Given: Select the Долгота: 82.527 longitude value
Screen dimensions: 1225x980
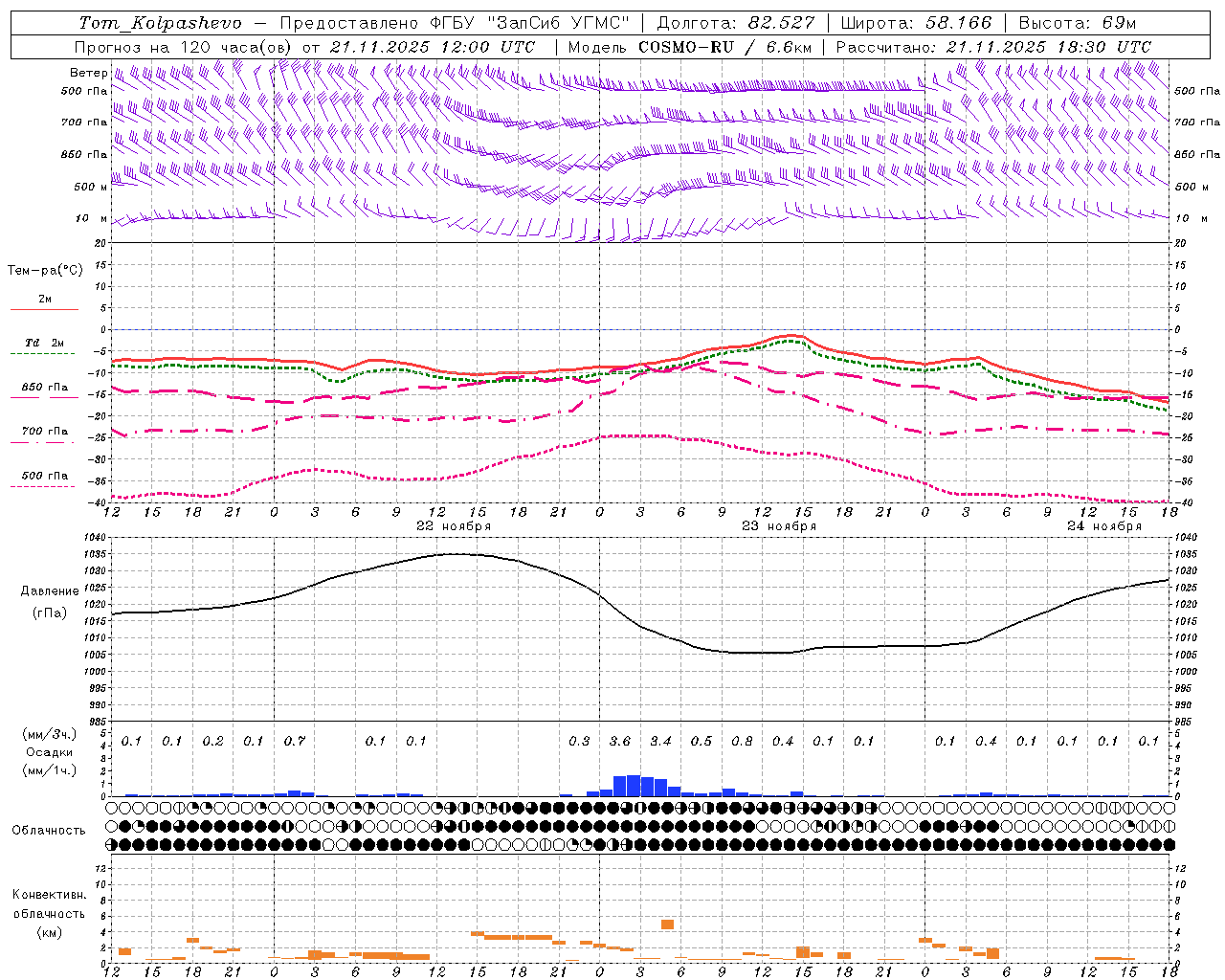Looking at the screenshot, I should tap(736, 23).
